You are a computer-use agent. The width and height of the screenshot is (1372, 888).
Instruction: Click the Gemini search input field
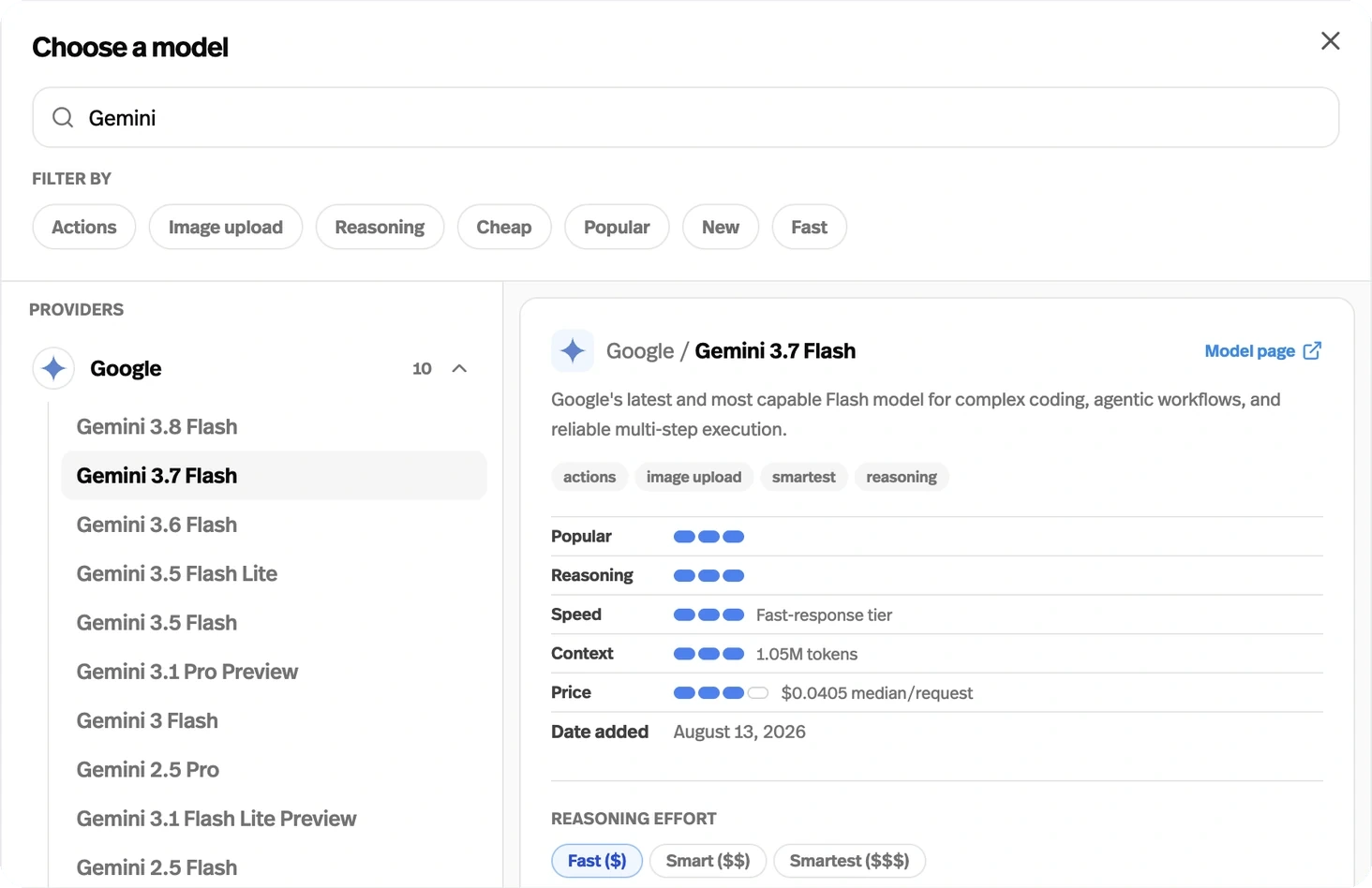click(686, 117)
